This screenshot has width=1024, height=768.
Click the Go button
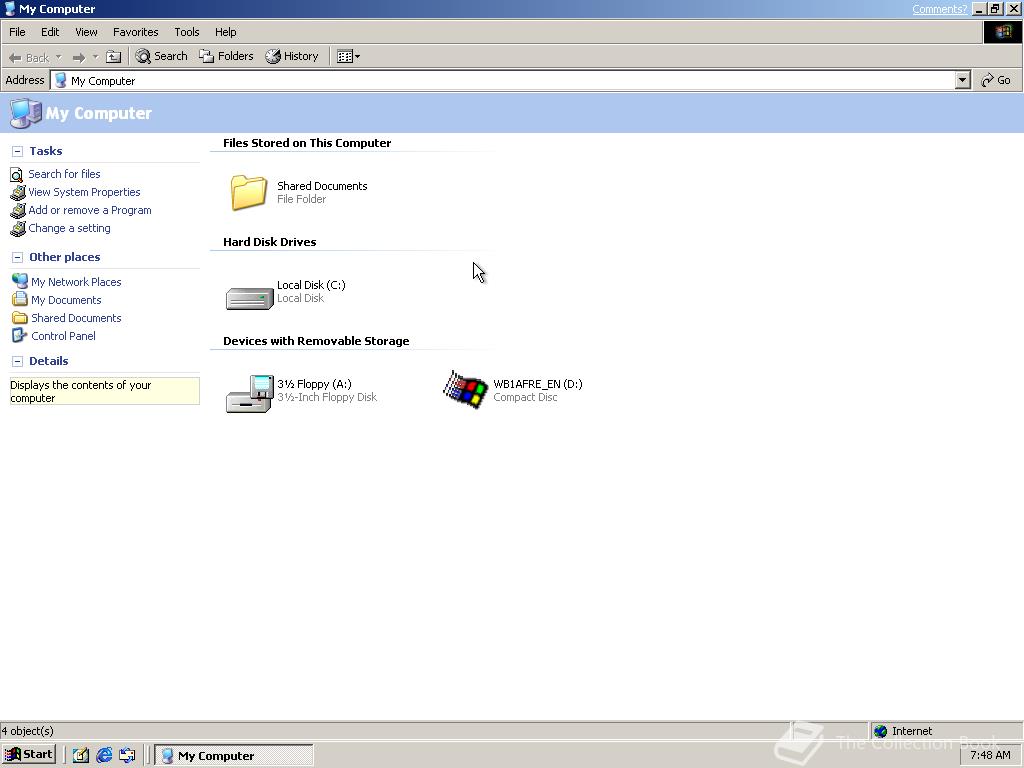click(x=996, y=80)
